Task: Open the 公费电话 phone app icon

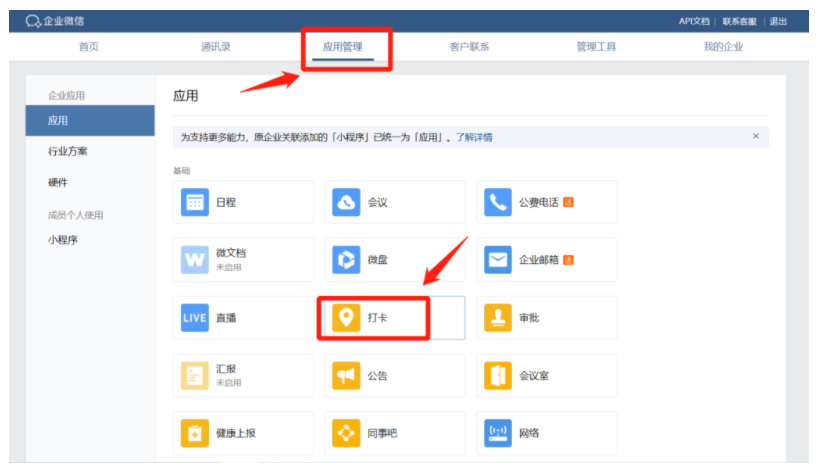Action: (x=497, y=202)
